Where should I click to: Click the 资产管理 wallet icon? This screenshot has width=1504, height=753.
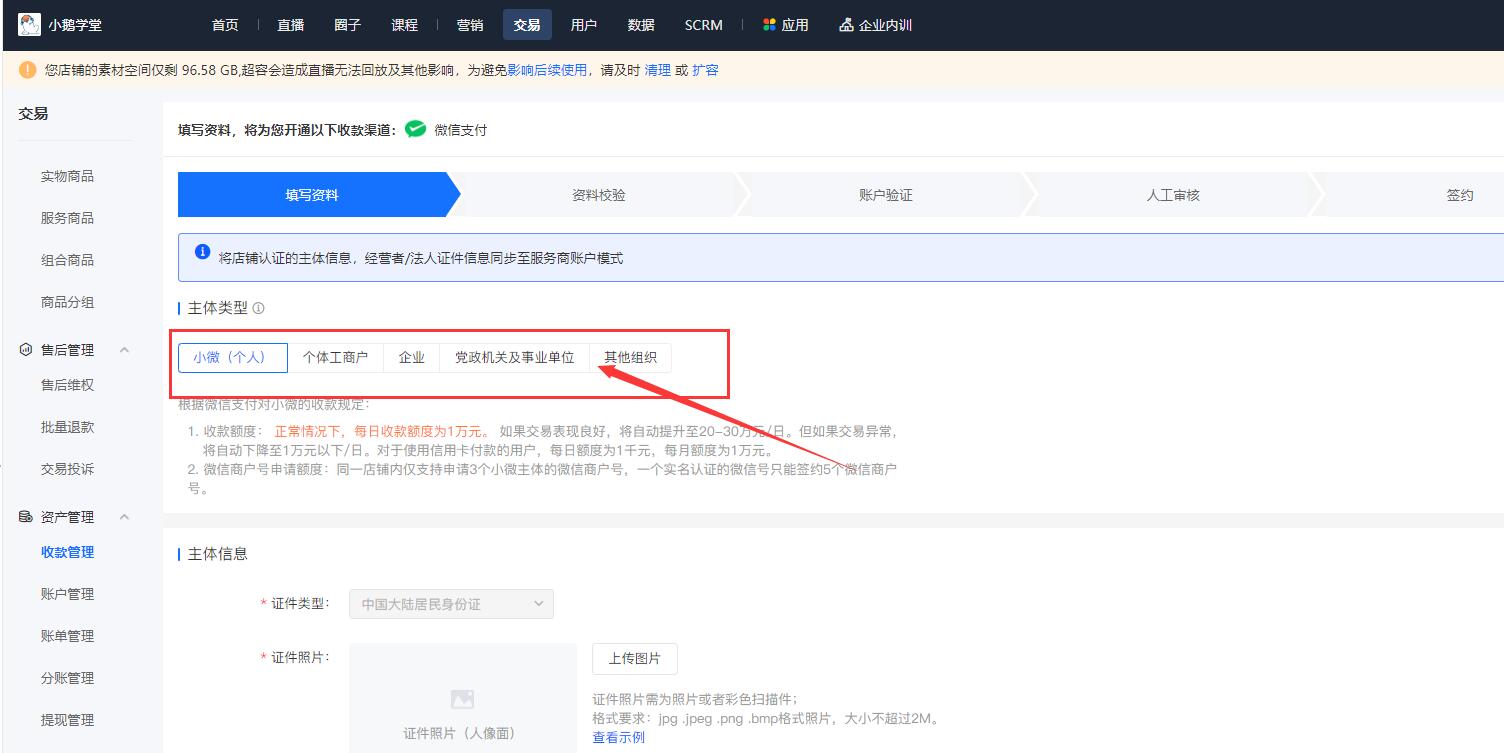(x=26, y=517)
